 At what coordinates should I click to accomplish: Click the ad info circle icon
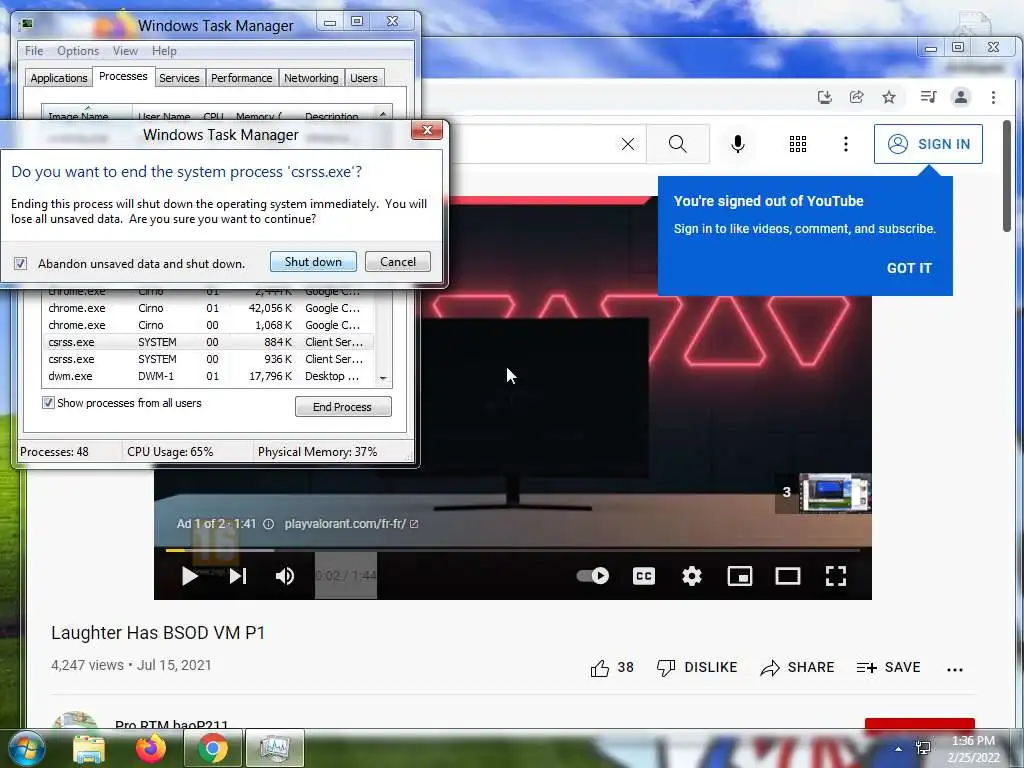click(268, 524)
